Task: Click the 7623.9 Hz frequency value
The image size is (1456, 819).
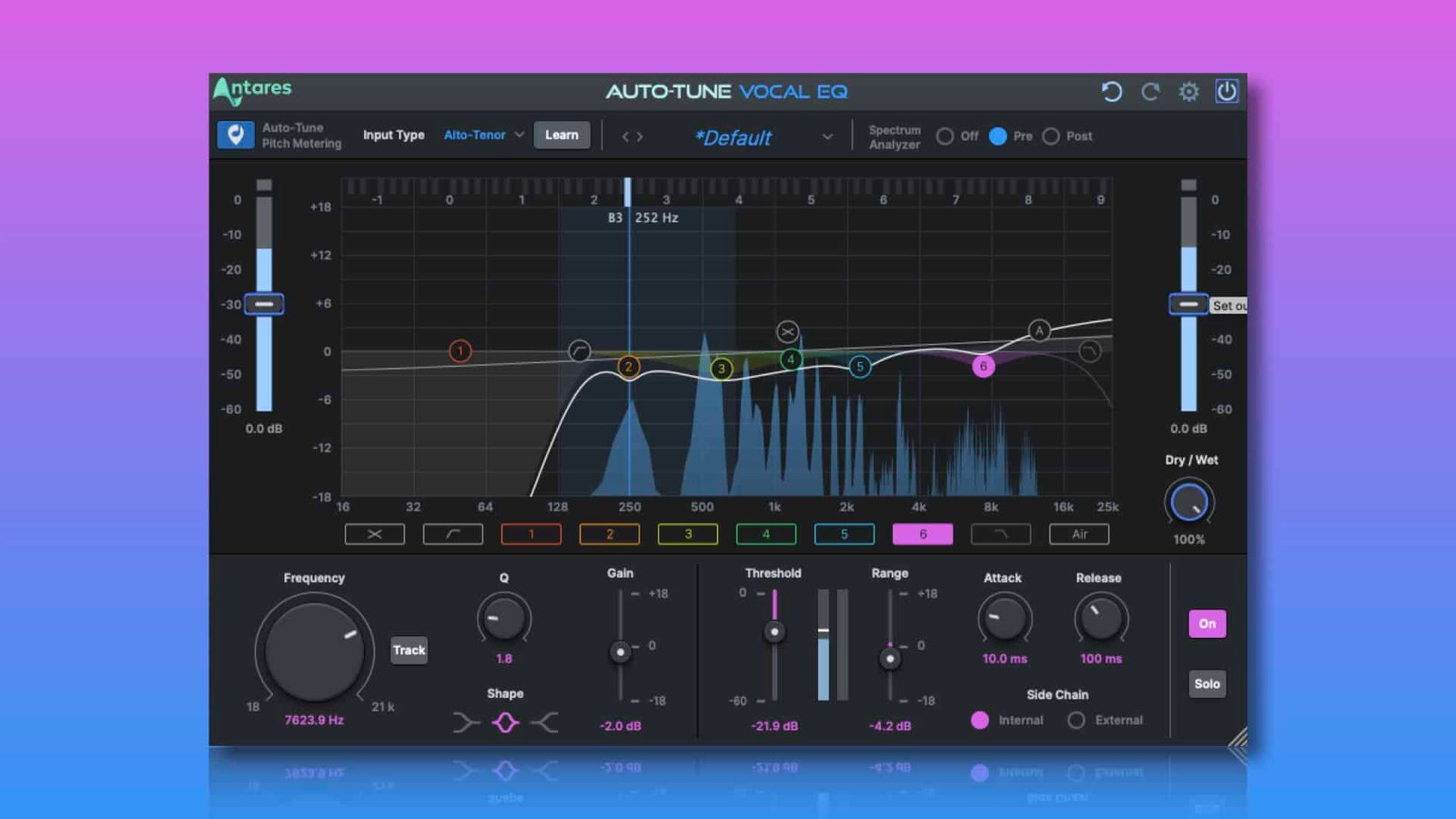Action: pyautogui.click(x=314, y=720)
